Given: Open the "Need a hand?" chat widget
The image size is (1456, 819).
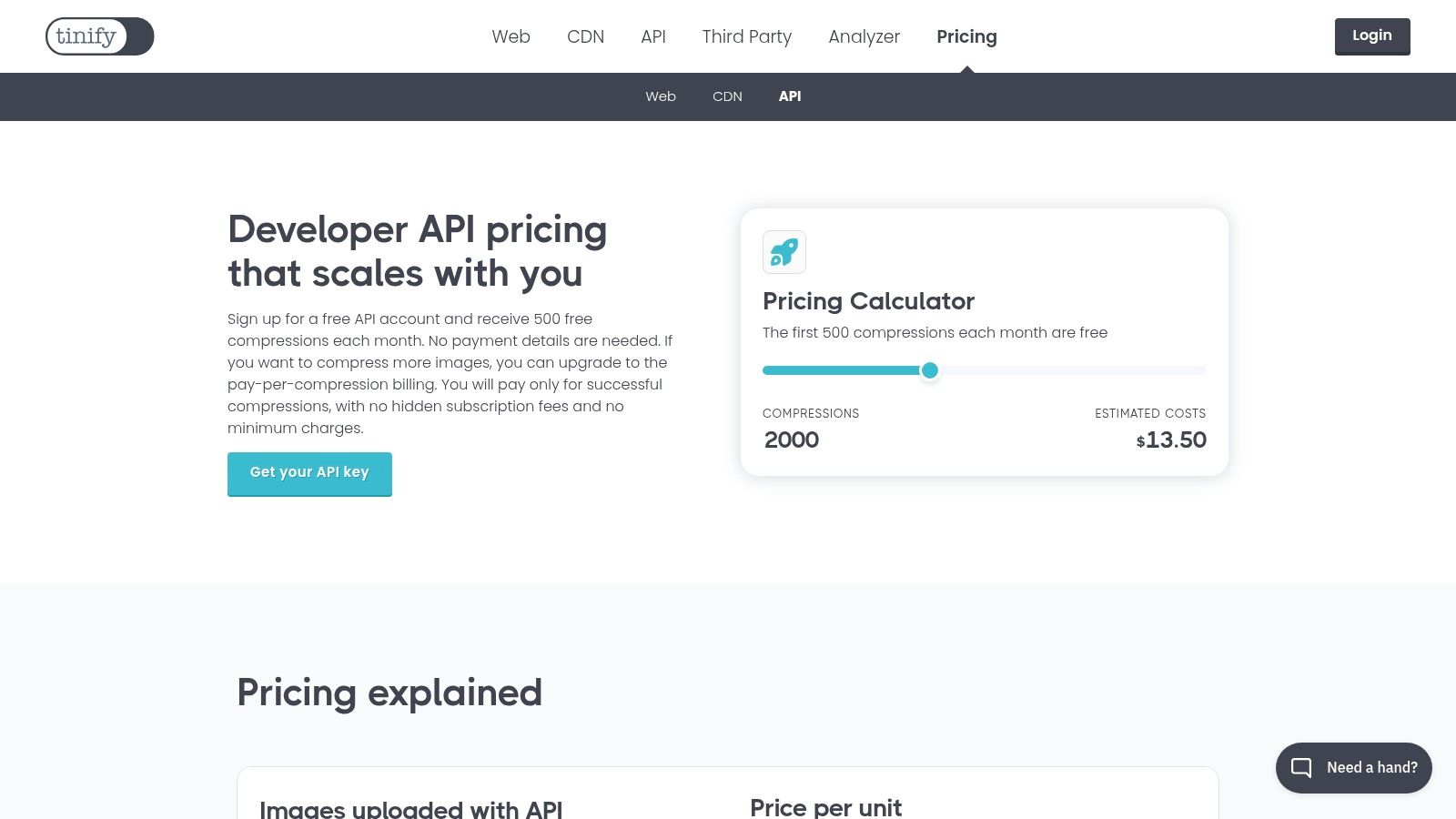Looking at the screenshot, I should pos(1353,767).
